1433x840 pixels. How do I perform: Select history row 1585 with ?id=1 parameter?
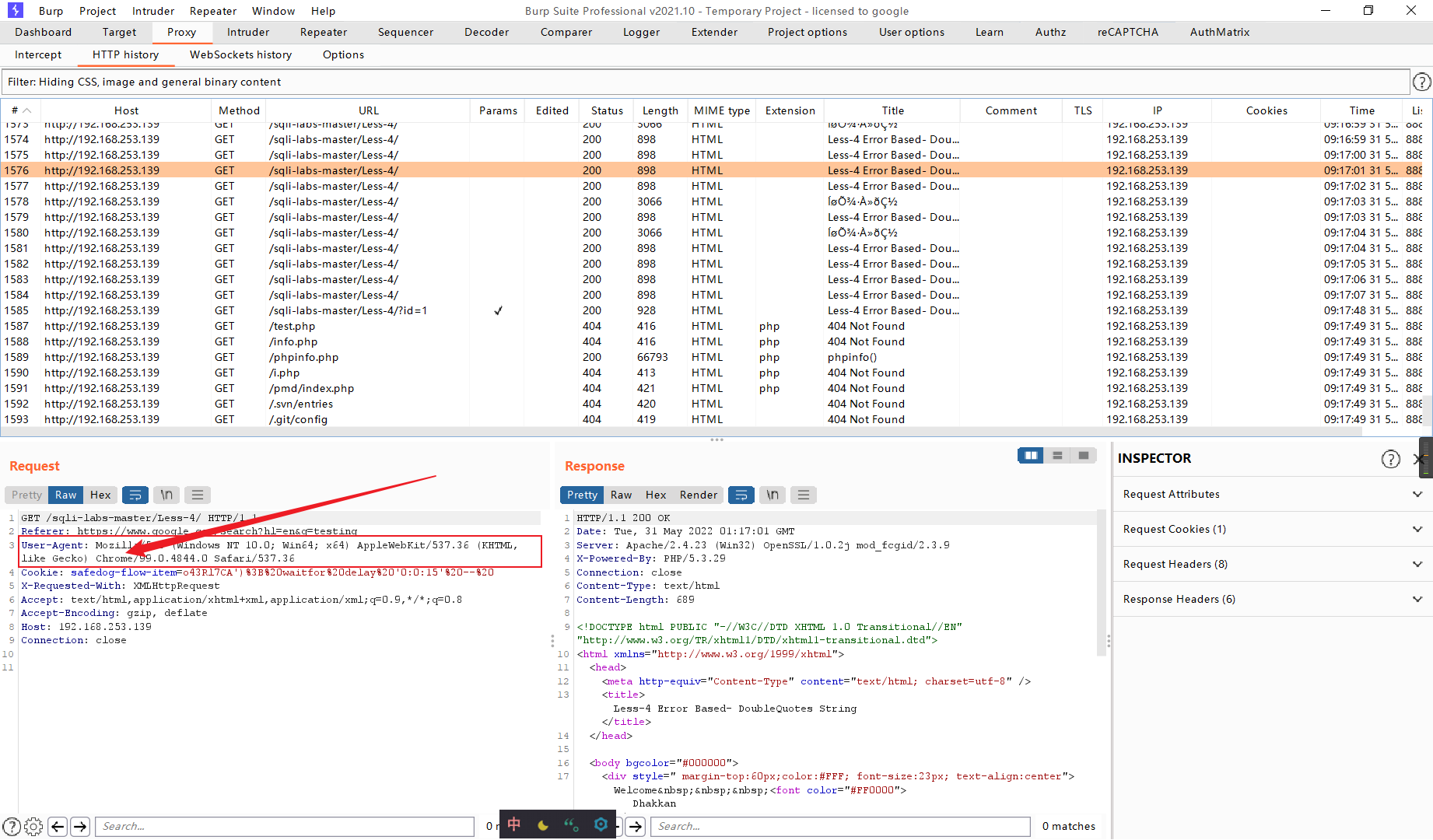click(x=712, y=310)
